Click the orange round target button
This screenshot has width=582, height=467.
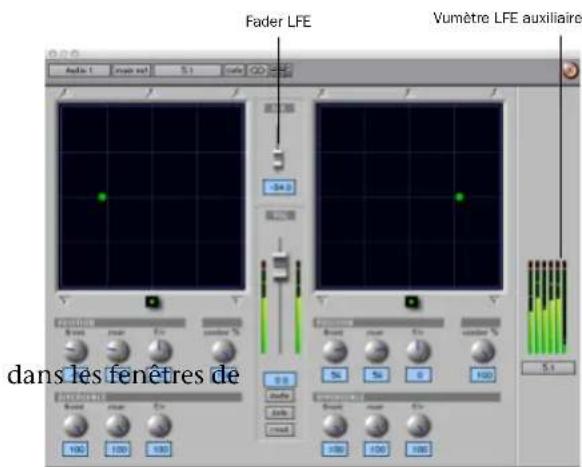[x=570, y=70]
